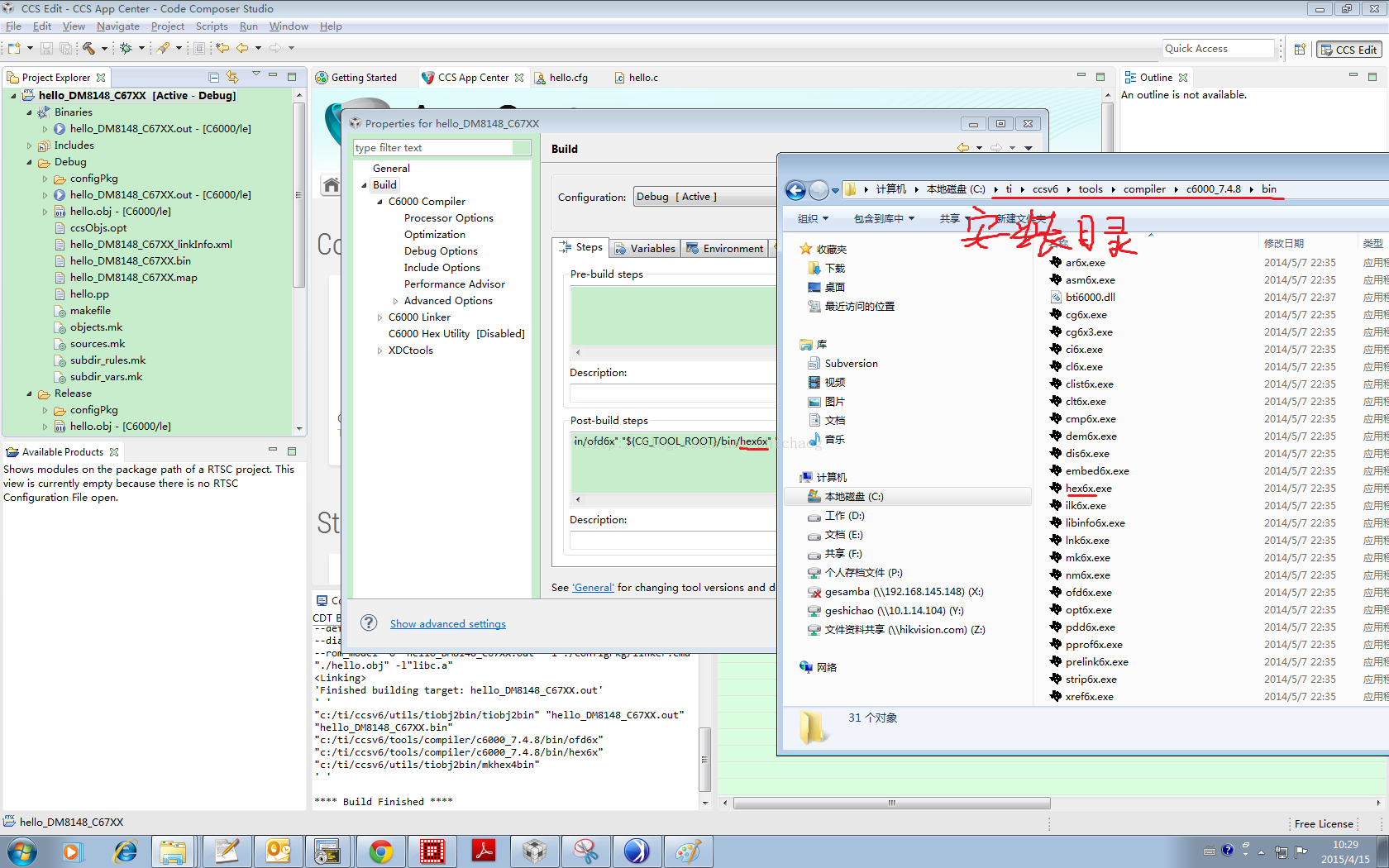The image size is (1389, 868).
Task: Maximize the Outline view panel
Action: pyautogui.click(x=1372, y=77)
